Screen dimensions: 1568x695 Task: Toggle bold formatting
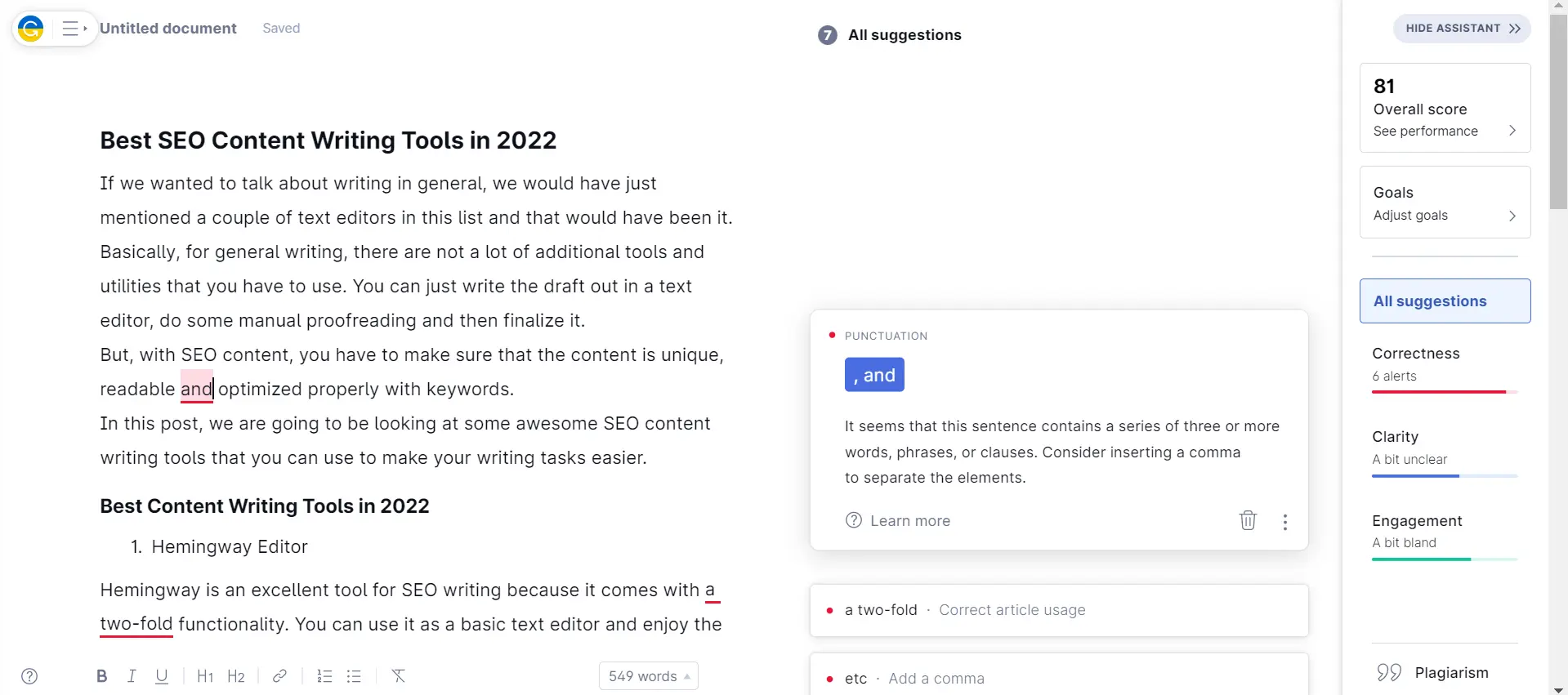point(102,676)
